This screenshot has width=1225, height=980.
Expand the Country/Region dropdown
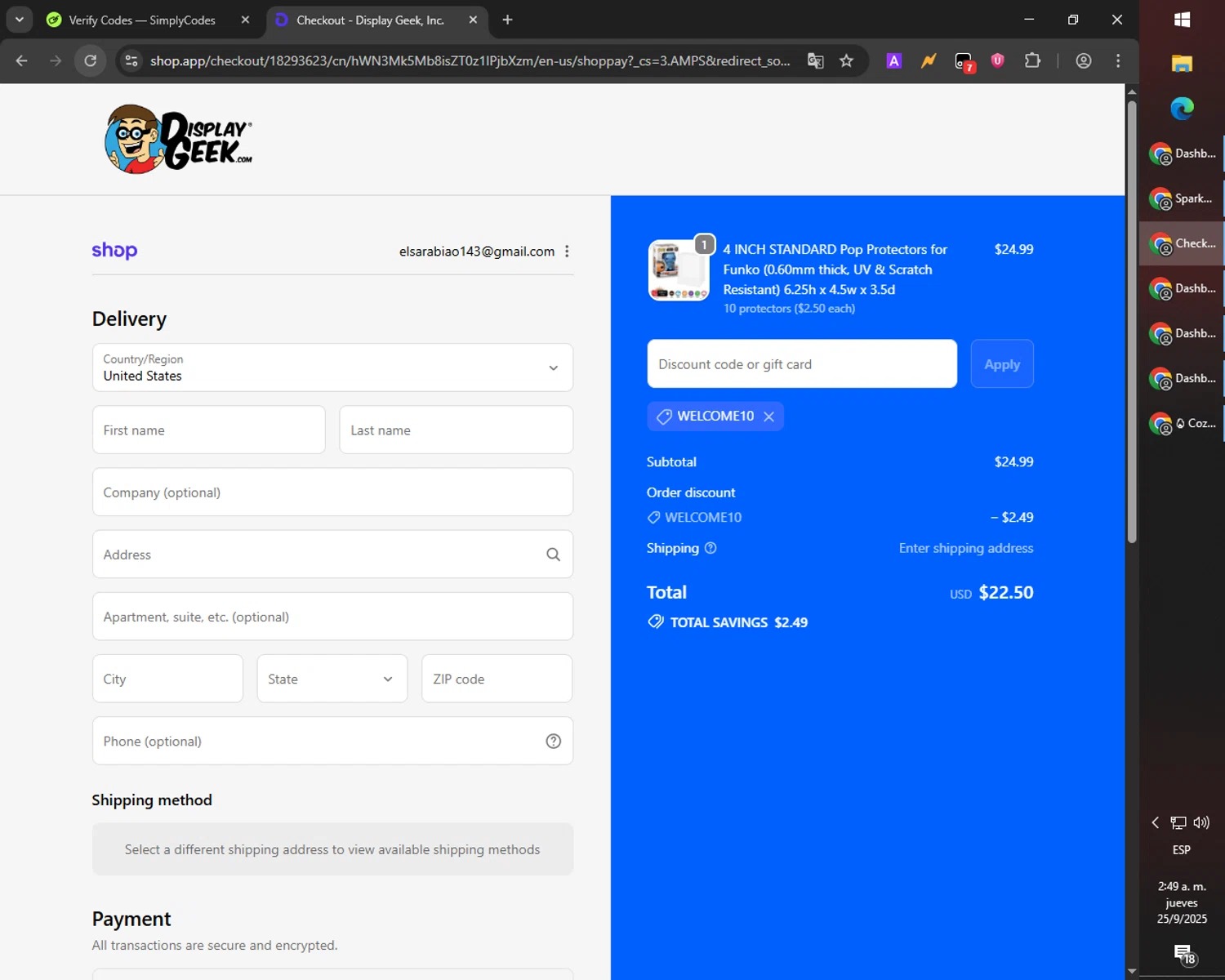(x=332, y=367)
